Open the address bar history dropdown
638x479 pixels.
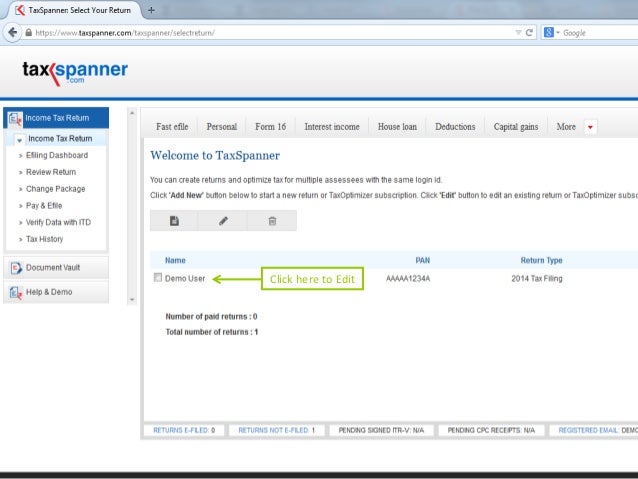click(518, 33)
